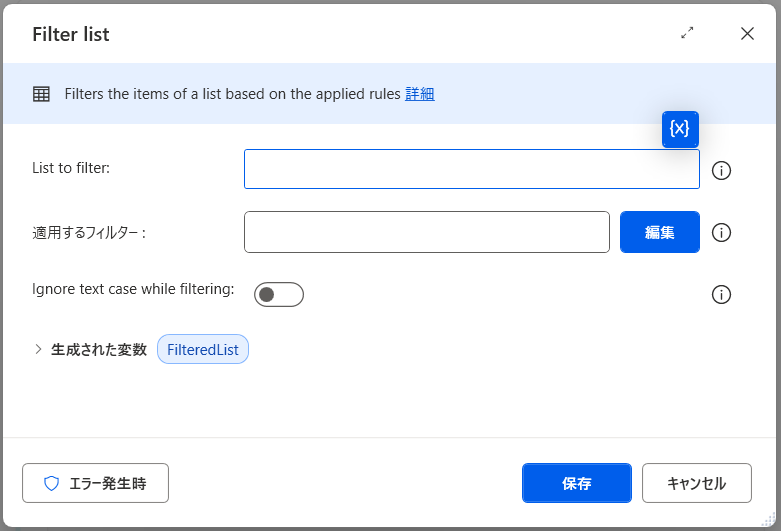Toggle Ignore text case while filtering
Screen dimensions: 781x531
pos(279,294)
